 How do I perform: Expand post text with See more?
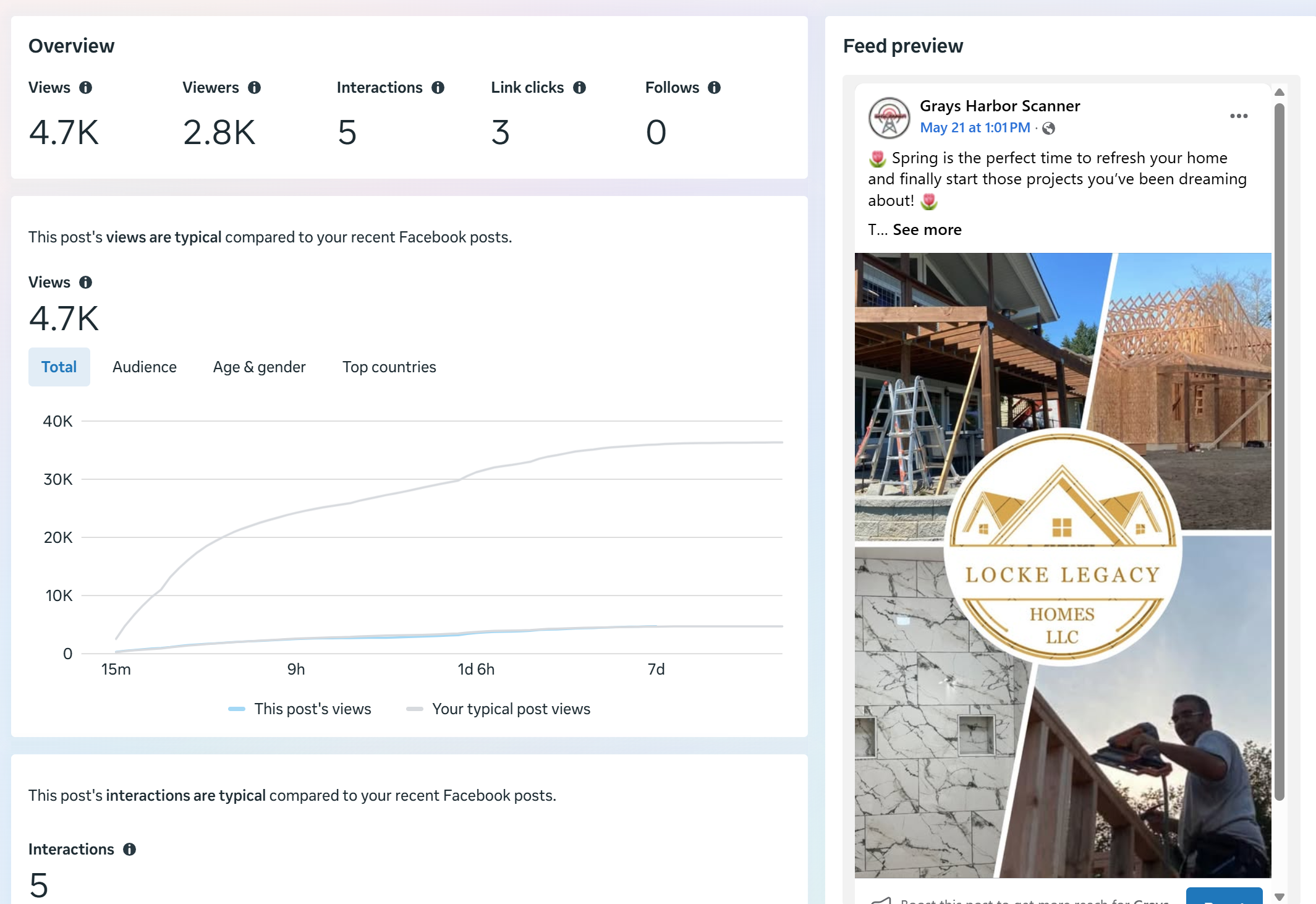point(927,230)
